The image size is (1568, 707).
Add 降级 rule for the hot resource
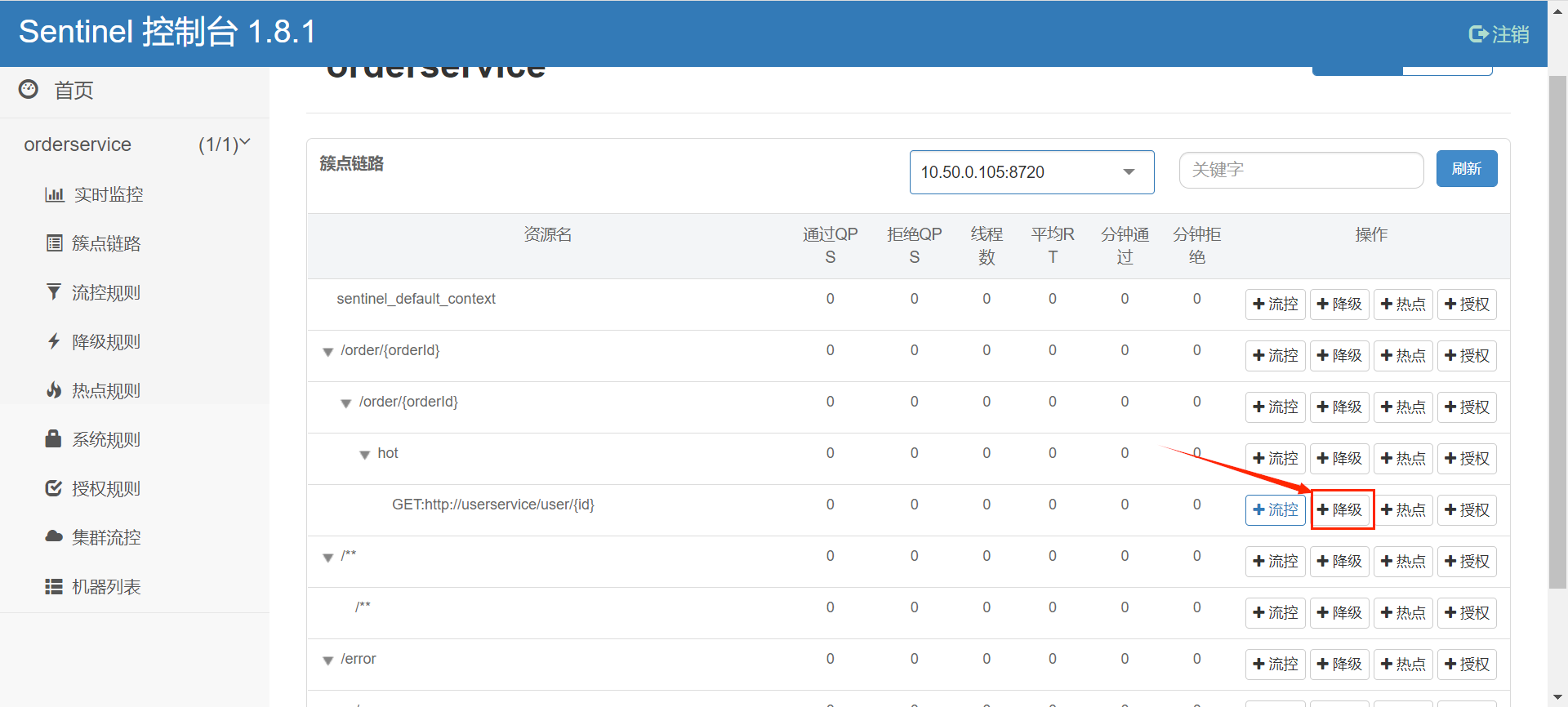[x=1339, y=458]
